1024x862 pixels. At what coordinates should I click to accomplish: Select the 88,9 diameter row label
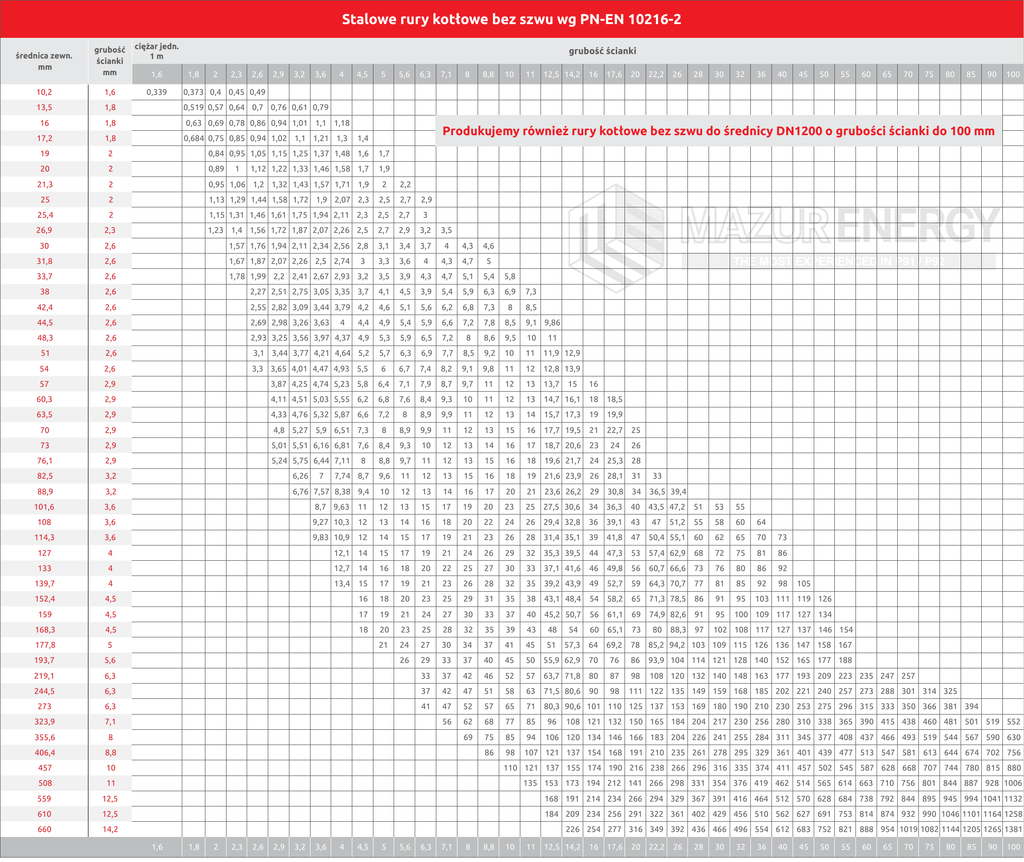tap(44, 491)
